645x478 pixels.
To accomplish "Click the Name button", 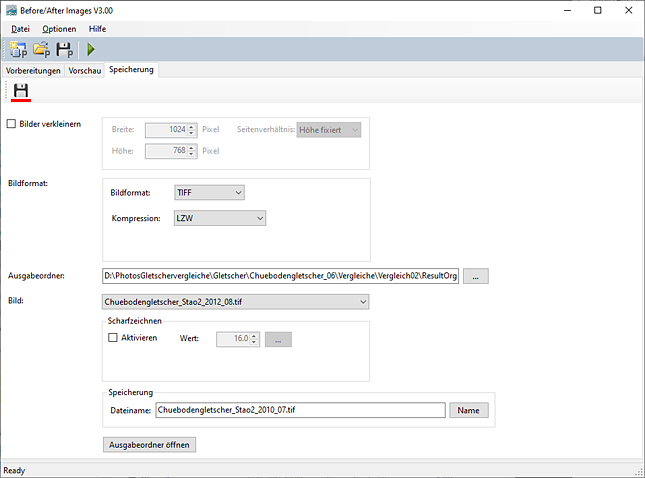I will 469,410.
